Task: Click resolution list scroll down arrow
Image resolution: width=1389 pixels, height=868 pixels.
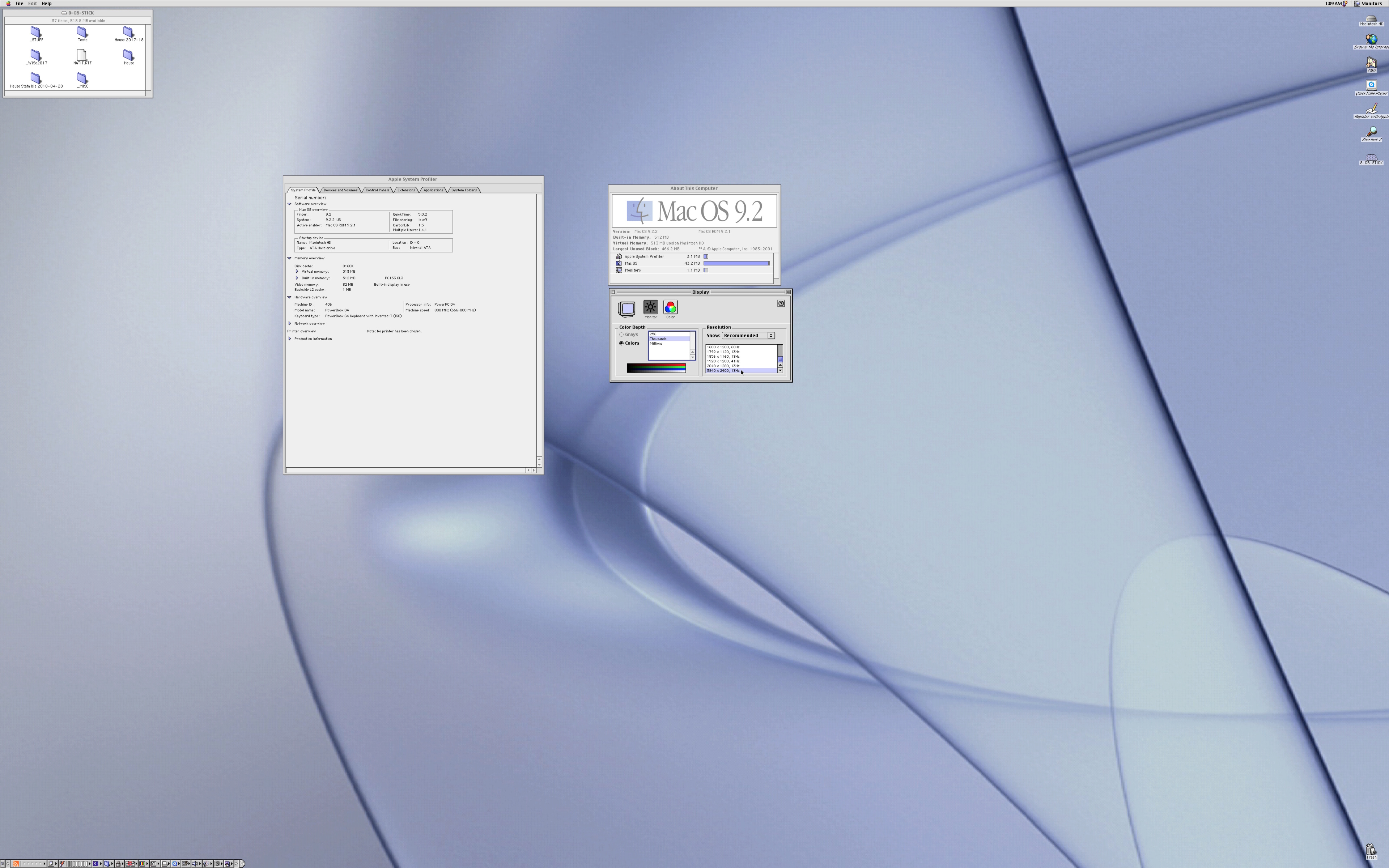Action: 780,370
